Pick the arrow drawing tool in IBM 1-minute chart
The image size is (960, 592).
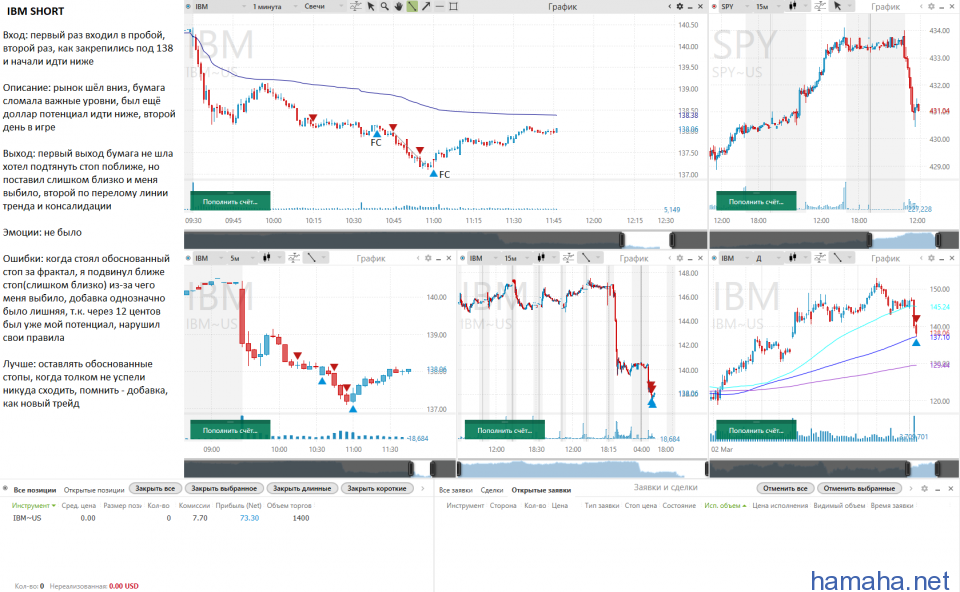[426, 6]
